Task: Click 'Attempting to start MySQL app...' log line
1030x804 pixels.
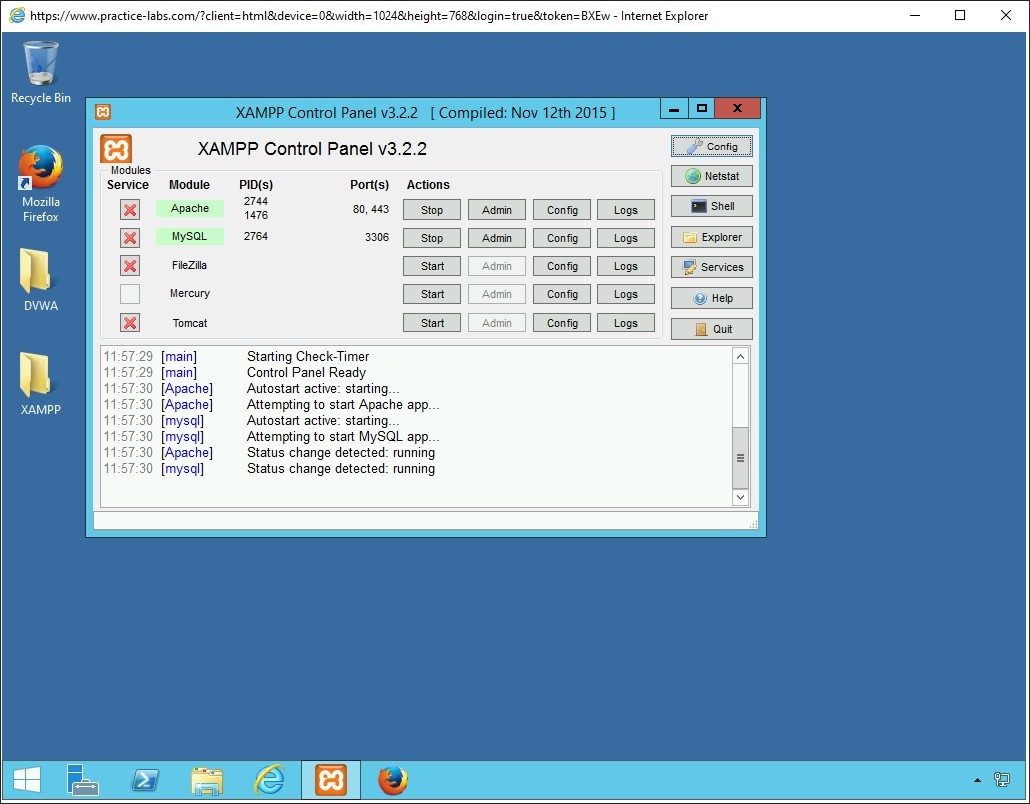Action: pos(343,437)
